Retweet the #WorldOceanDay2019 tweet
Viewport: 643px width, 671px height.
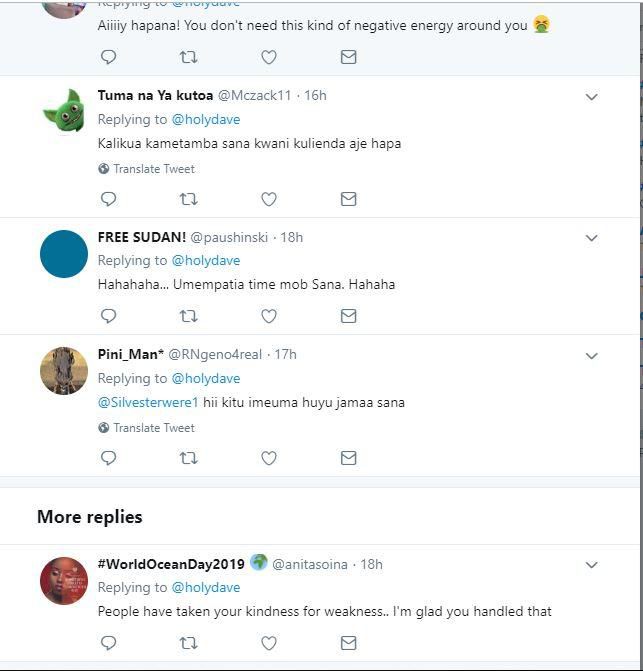click(188, 643)
